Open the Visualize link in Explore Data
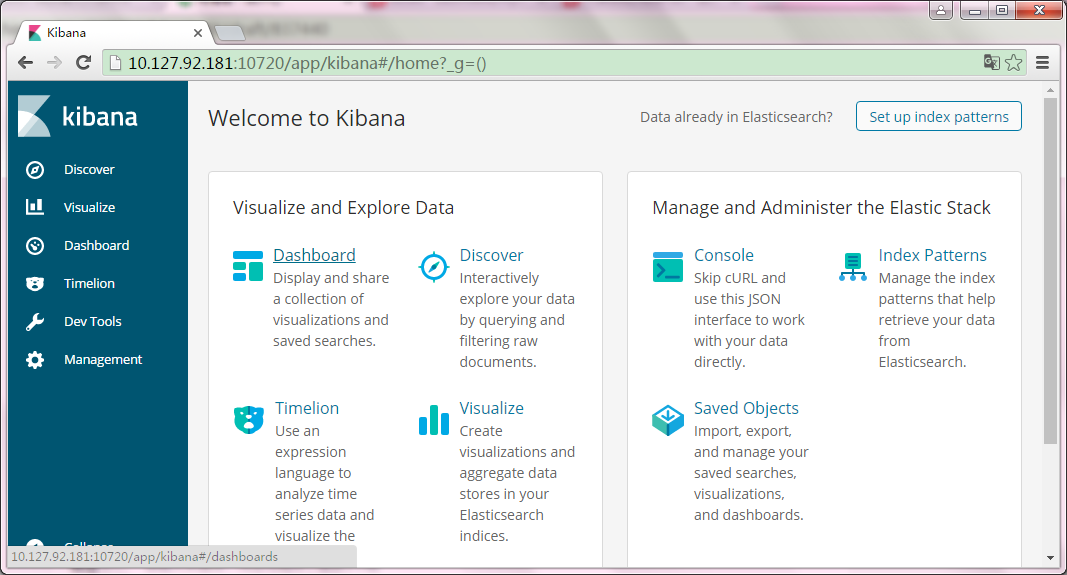Viewport: 1067px width, 575px height. click(491, 408)
